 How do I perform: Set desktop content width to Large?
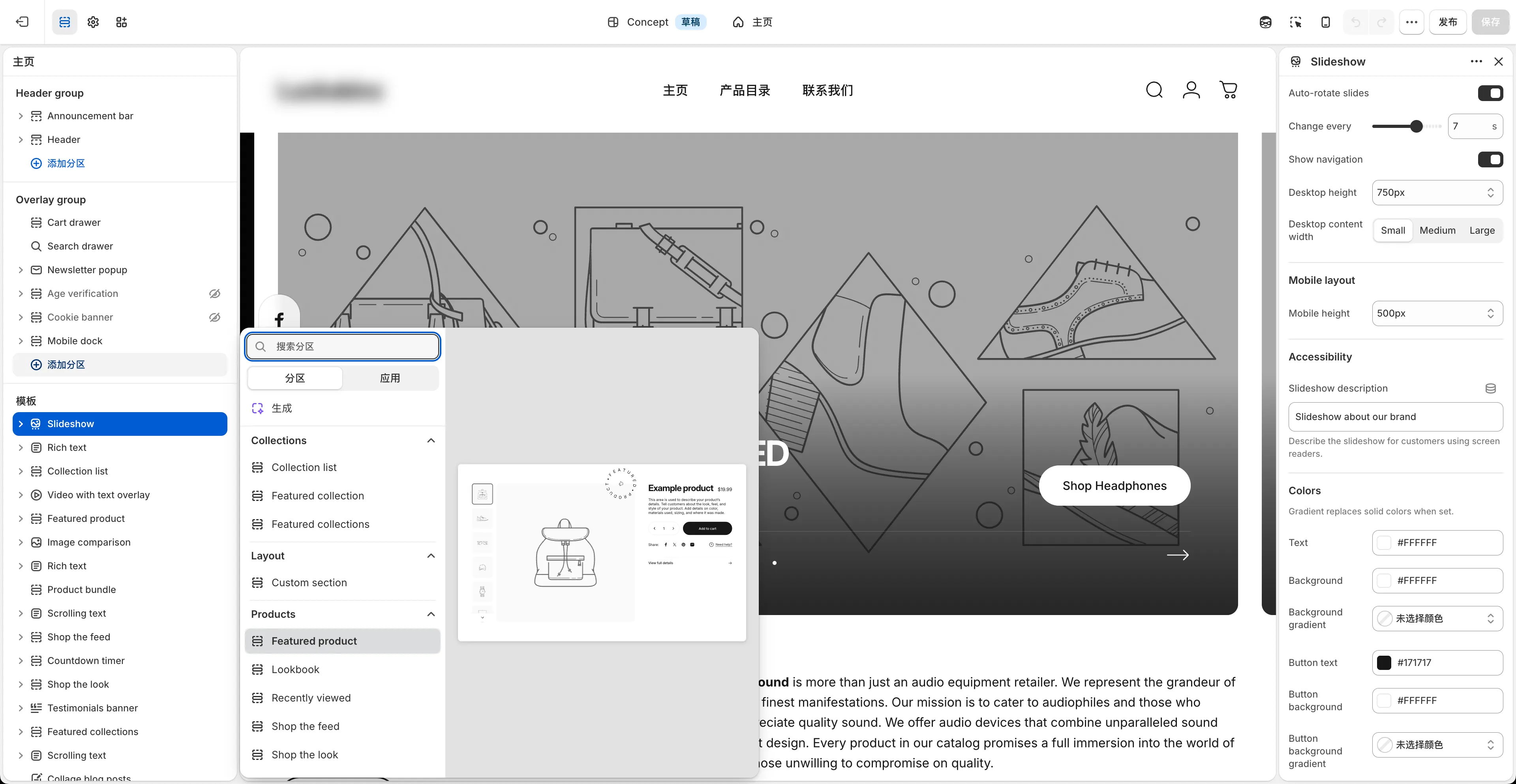pyautogui.click(x=1481, y=230)
